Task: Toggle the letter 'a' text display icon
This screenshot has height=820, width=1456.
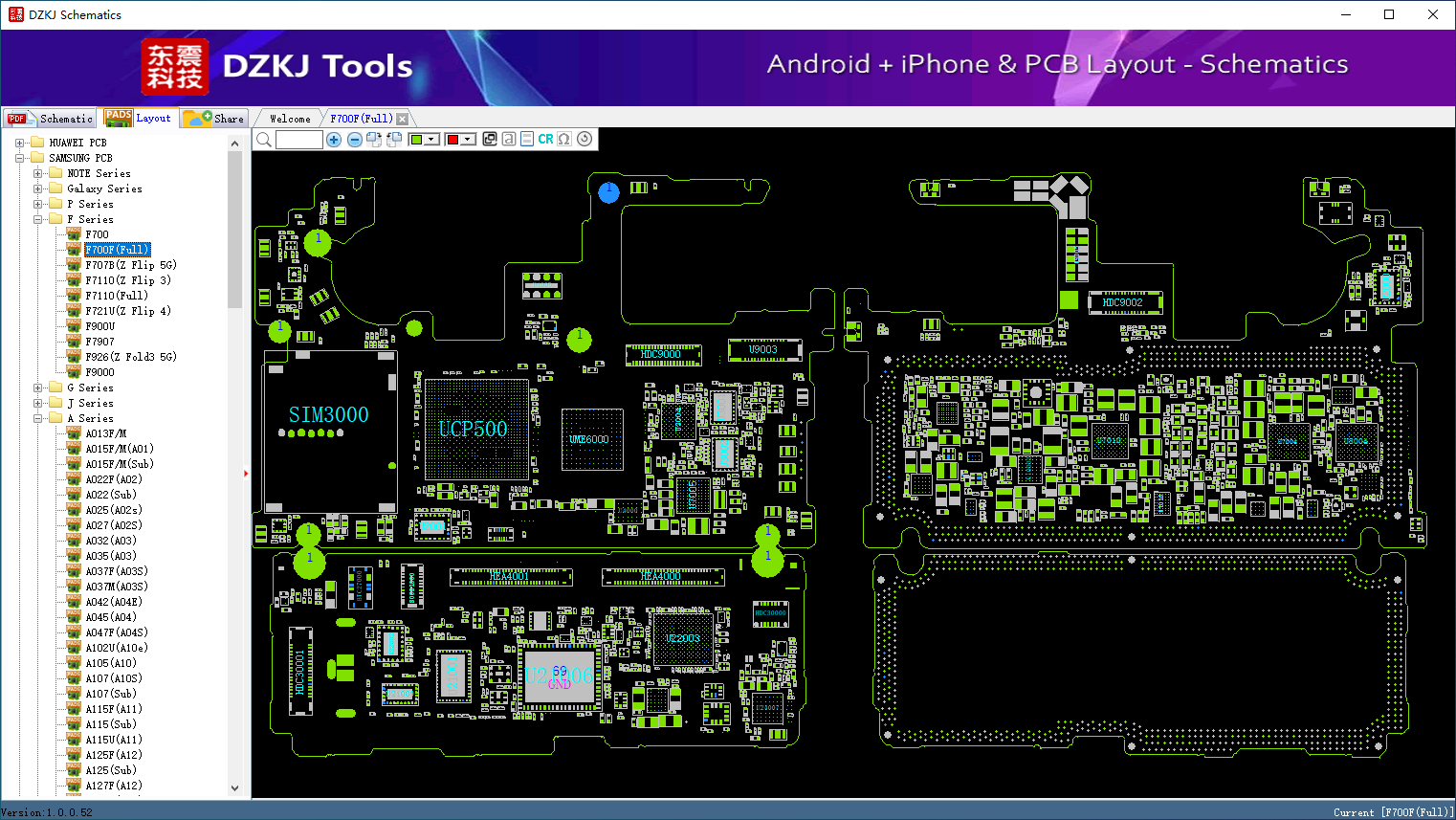Action: click(x=509, y=139)
